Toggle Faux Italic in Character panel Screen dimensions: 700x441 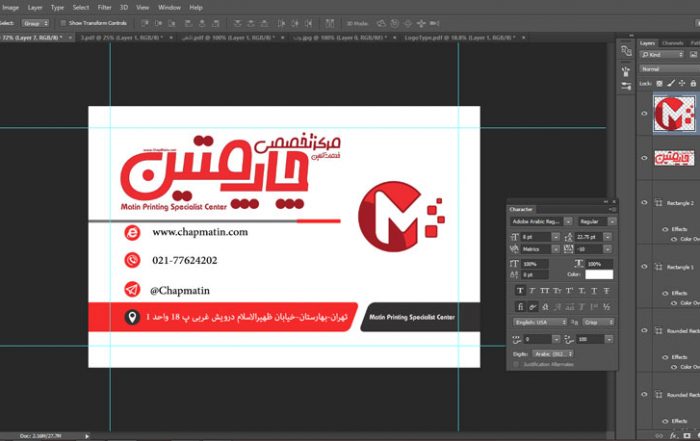coord(532,291)
